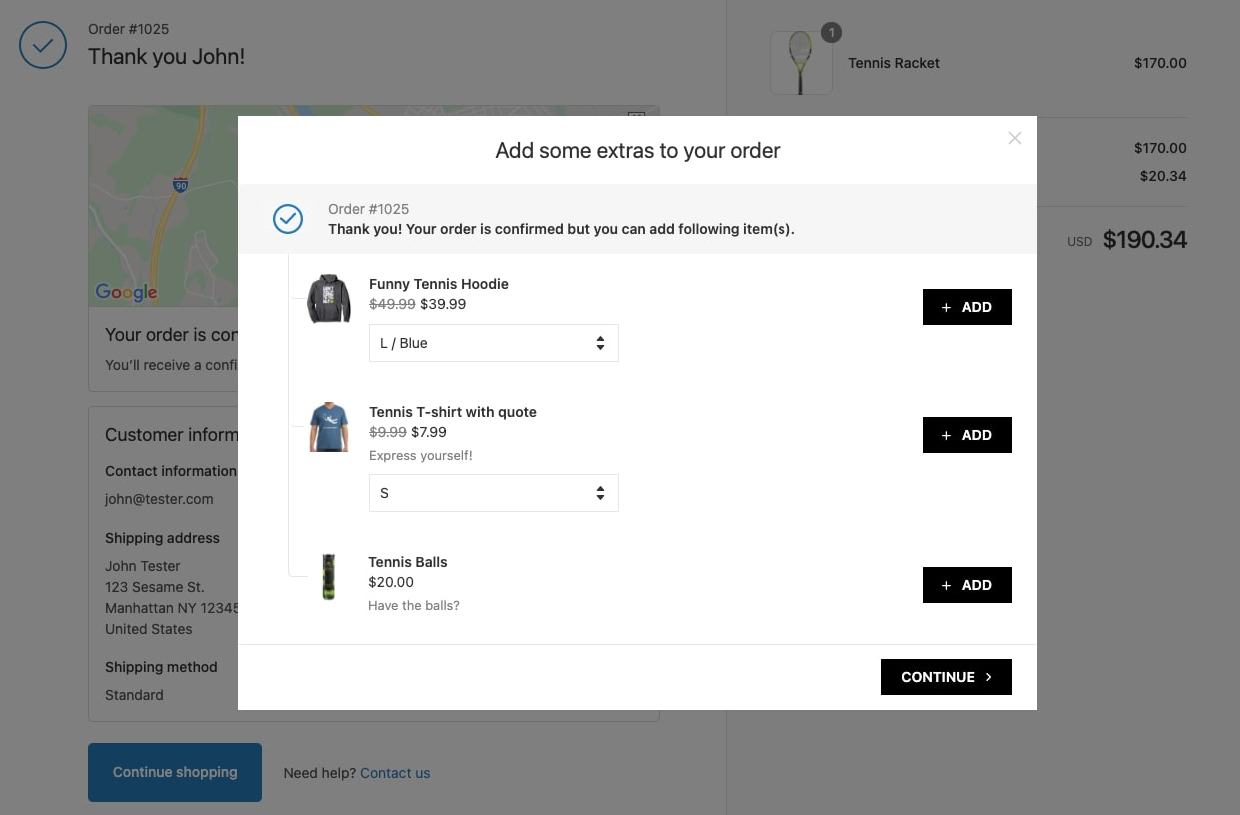Click the blue checkmark icon inside the modal

click(288, 219)
